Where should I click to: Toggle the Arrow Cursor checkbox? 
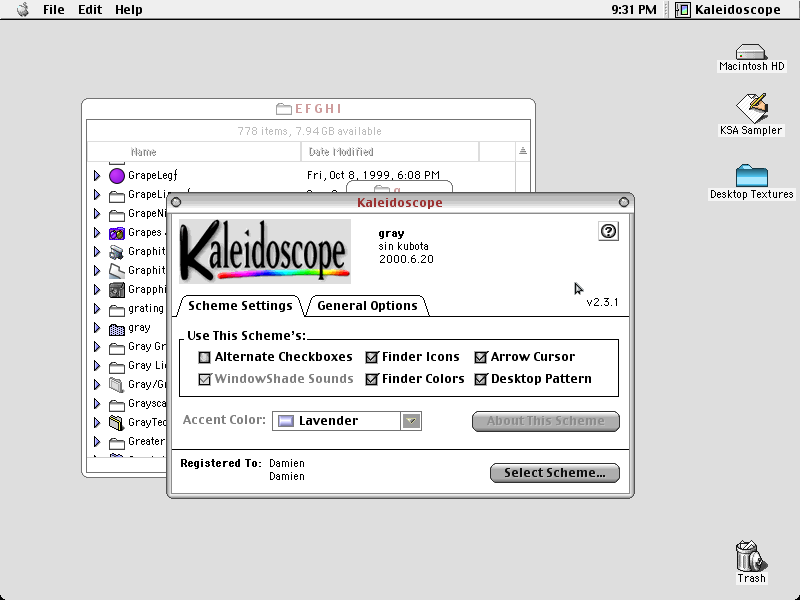coord(481,357)
